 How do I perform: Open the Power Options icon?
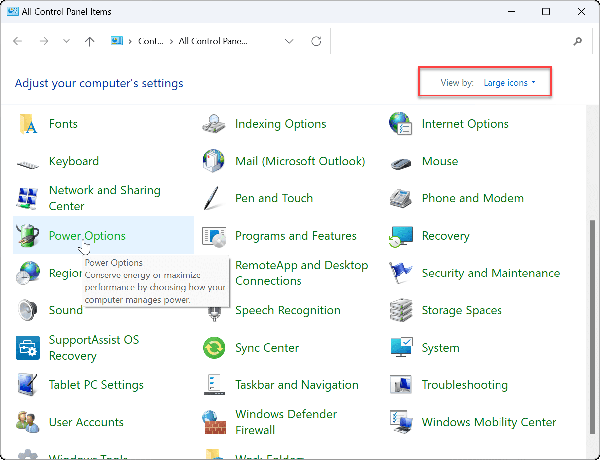pos(28,236)
